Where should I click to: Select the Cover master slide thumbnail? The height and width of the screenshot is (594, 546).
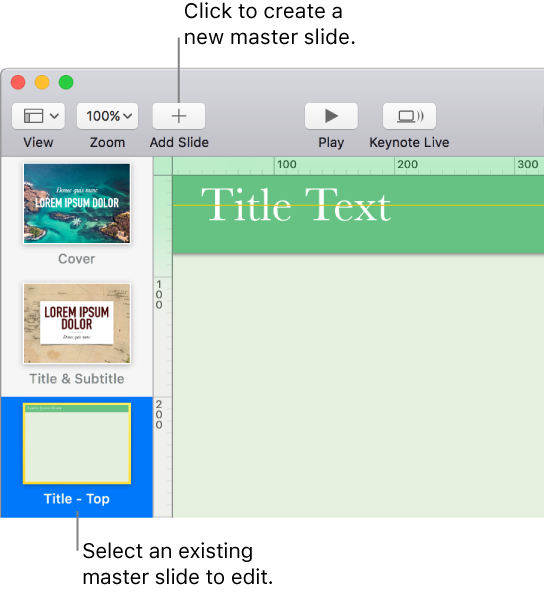[77, 203]
